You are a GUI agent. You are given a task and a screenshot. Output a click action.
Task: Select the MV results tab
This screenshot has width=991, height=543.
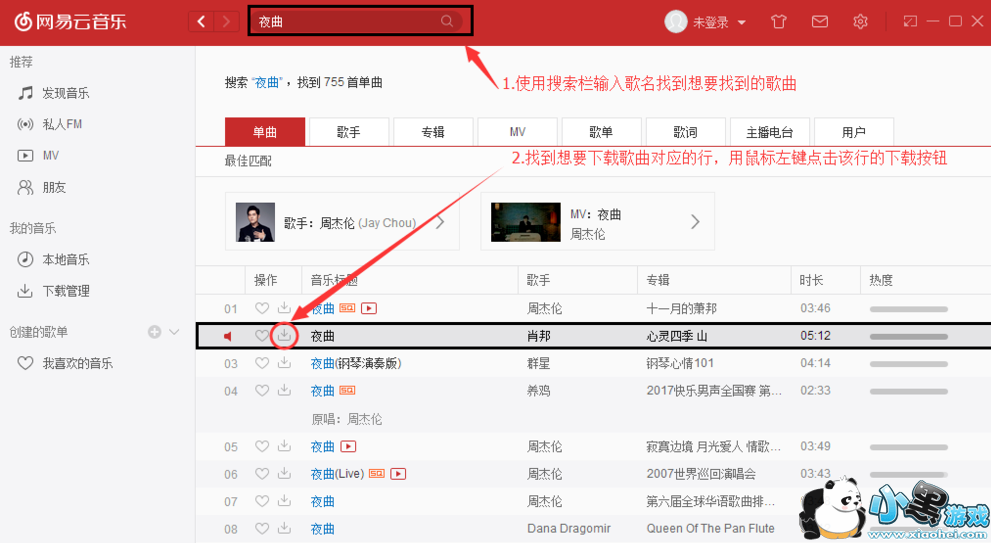coord(517,131)
